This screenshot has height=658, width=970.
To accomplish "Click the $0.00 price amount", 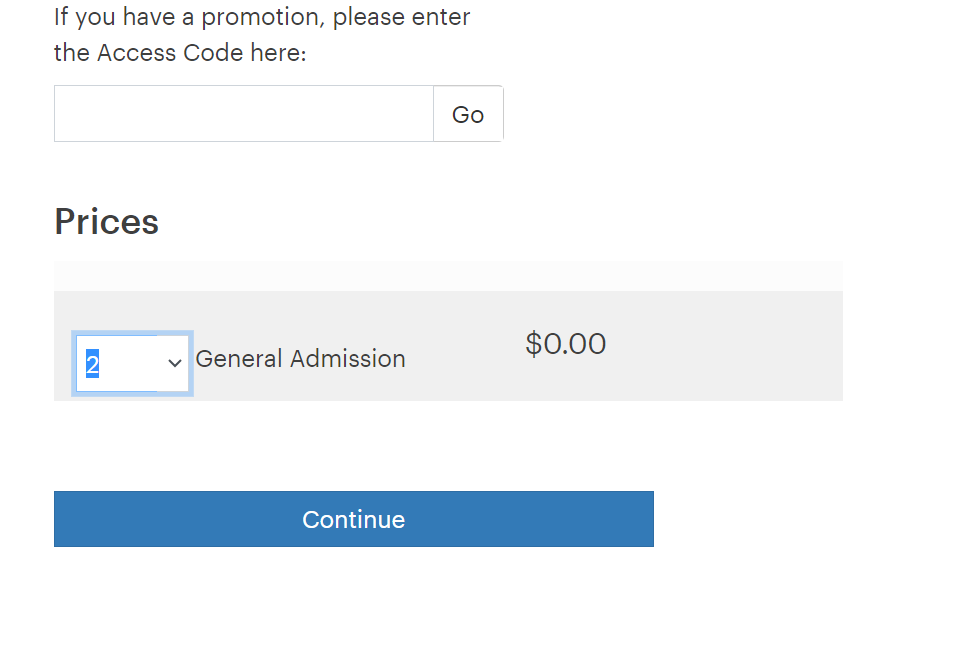I will point(565,344).
